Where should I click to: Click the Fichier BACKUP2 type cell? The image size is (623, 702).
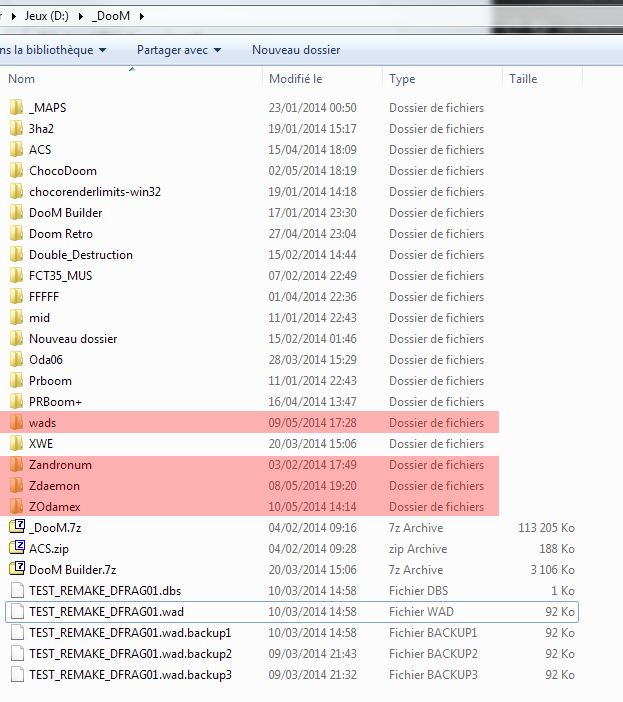point(433,654)
